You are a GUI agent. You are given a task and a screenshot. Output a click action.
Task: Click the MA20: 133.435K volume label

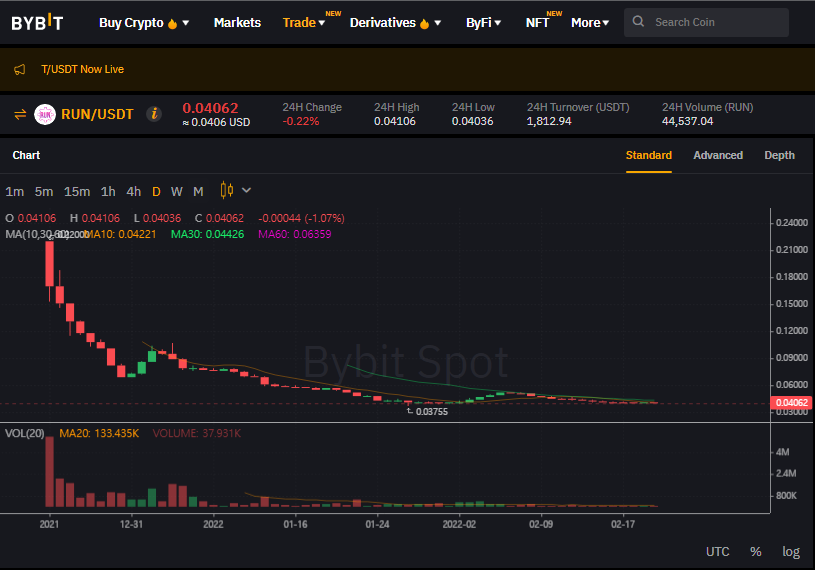(99, 433)
